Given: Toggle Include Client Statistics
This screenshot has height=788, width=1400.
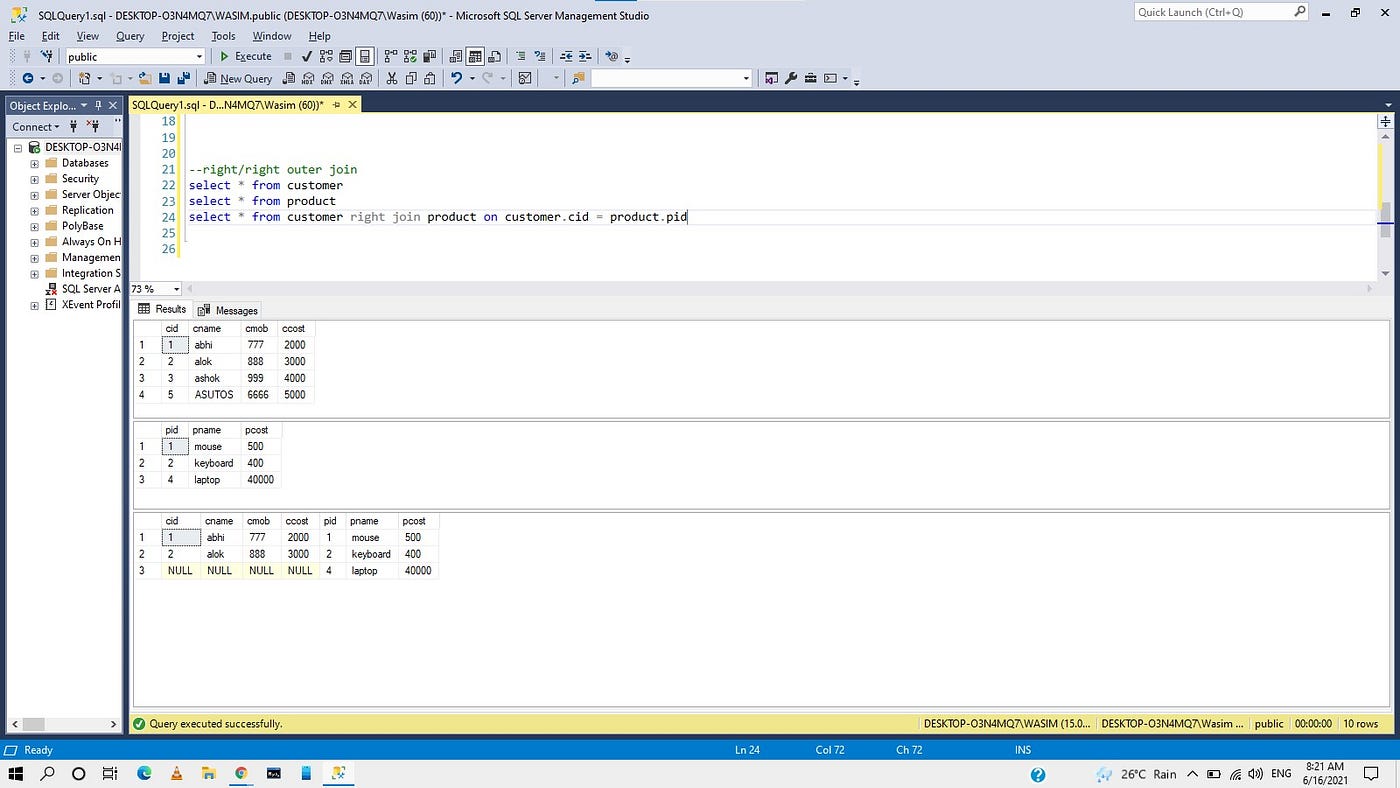Looking at the screenshot, I should pos(428,56).
